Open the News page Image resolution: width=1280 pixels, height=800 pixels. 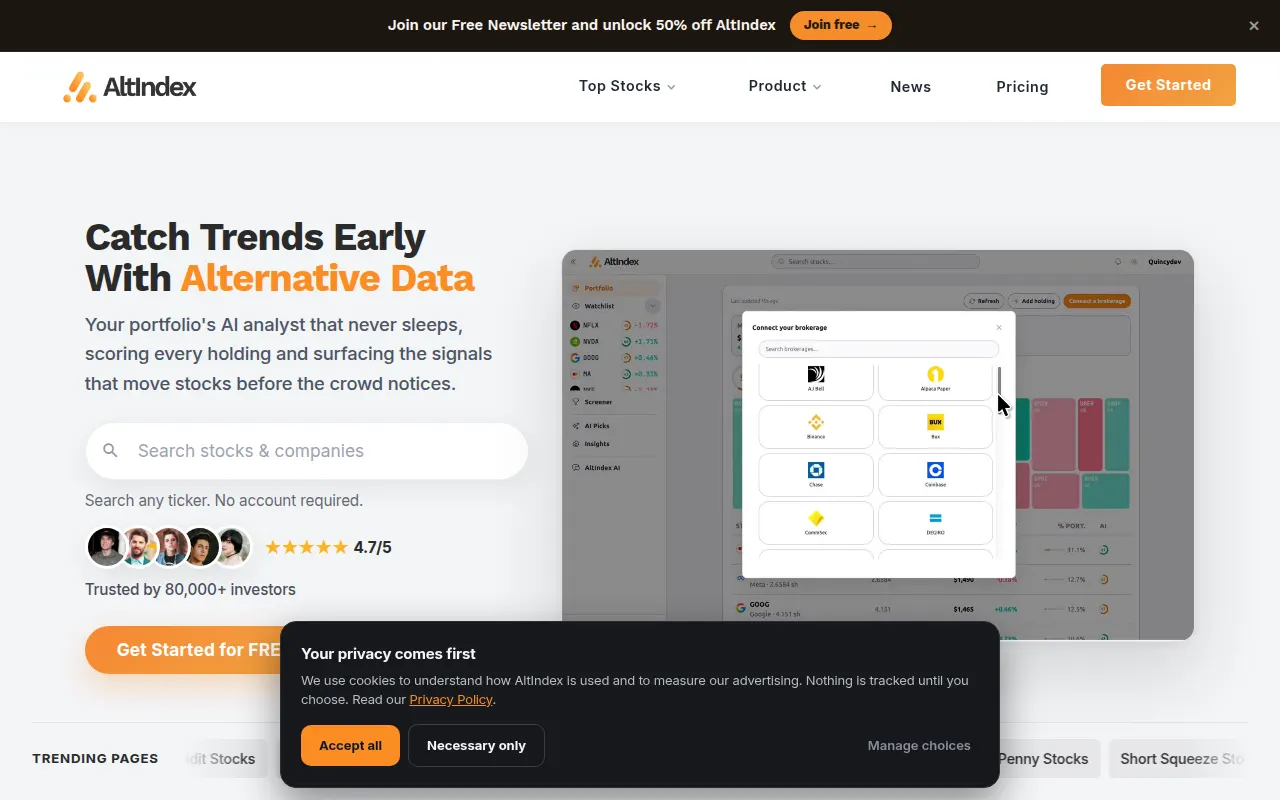click(911, 87)
